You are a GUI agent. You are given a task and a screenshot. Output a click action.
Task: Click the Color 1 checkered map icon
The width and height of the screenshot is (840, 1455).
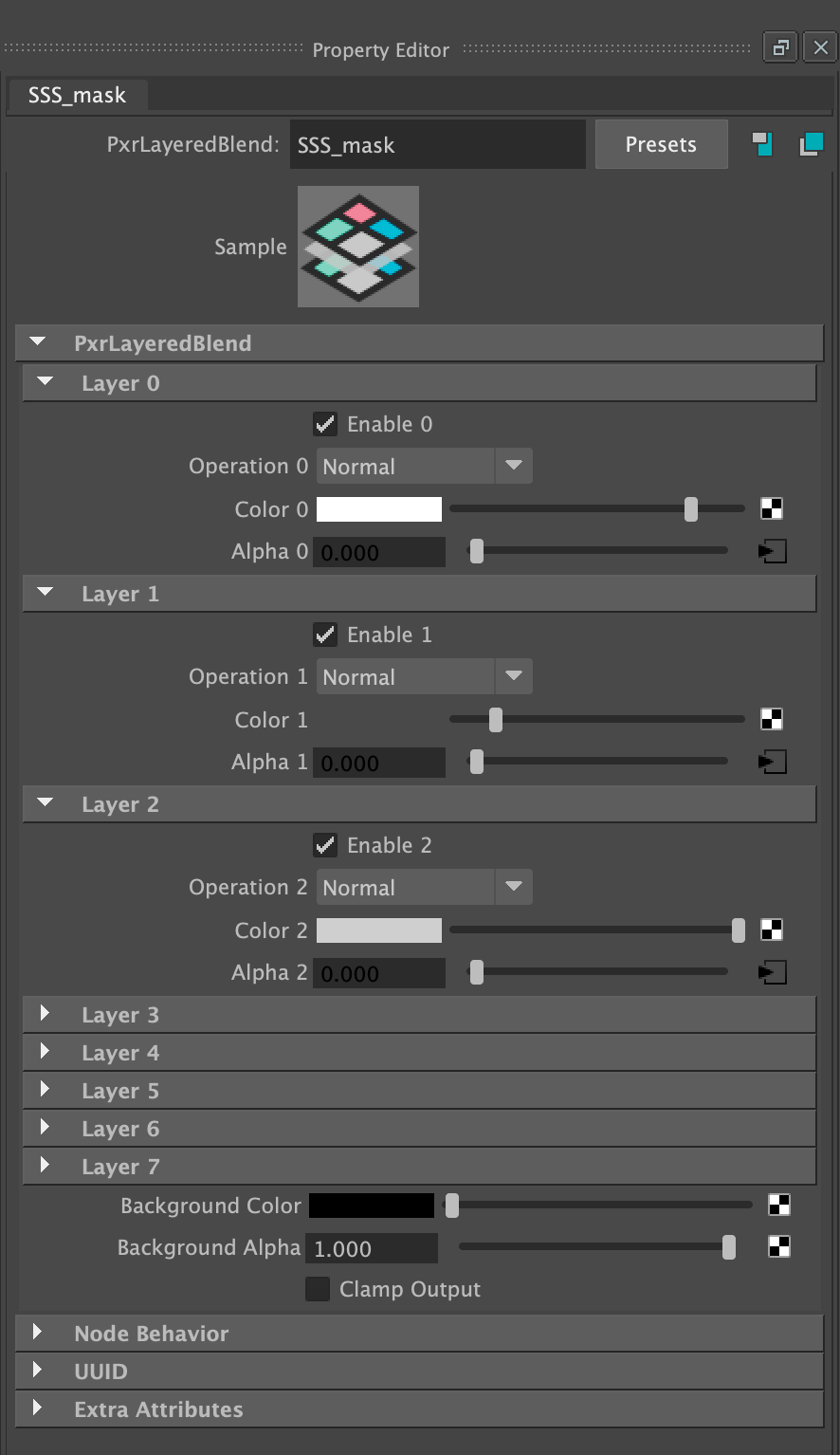(772, 720)
